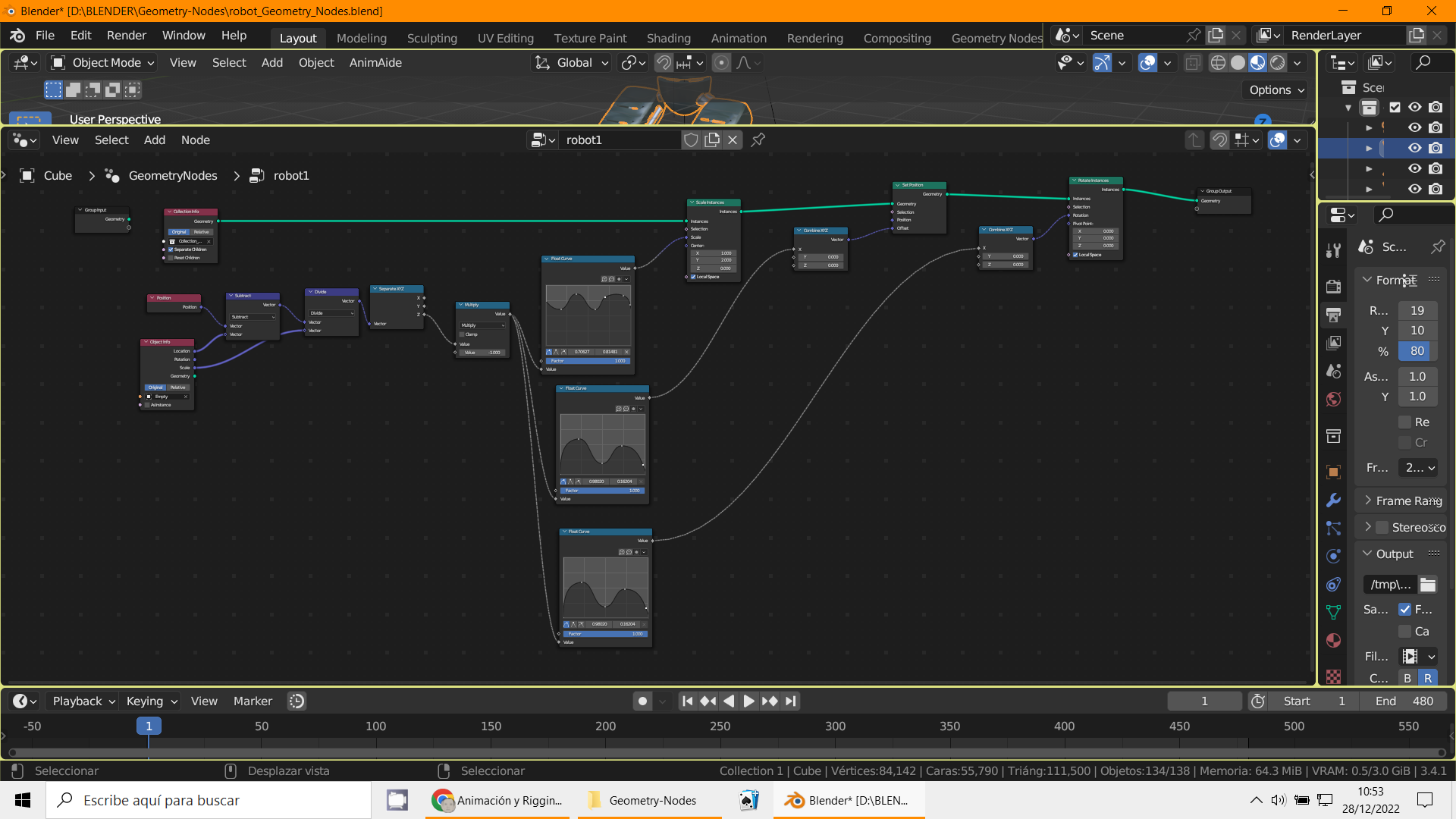The image size is (1456, 819).
Task: Open the Object Mode dropdown
Action: pyautogui.click(x=102, y=63)
